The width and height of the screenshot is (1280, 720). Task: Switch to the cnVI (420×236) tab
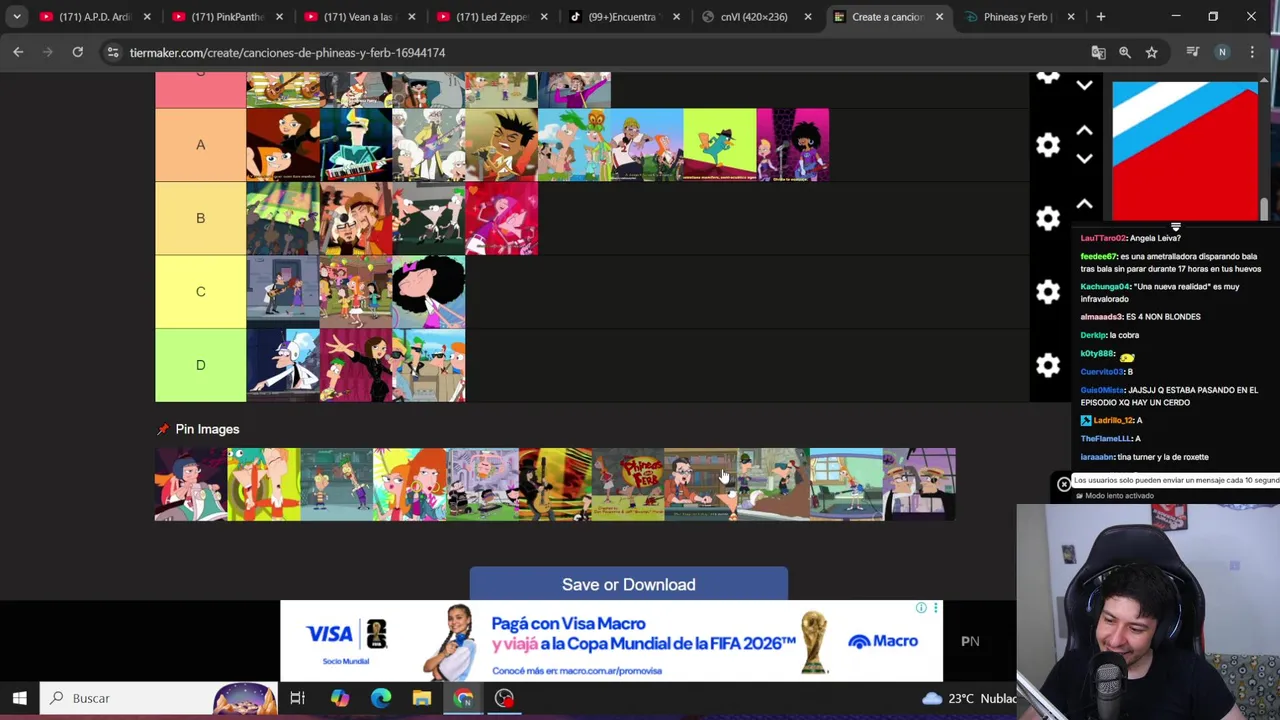[755, 17]
